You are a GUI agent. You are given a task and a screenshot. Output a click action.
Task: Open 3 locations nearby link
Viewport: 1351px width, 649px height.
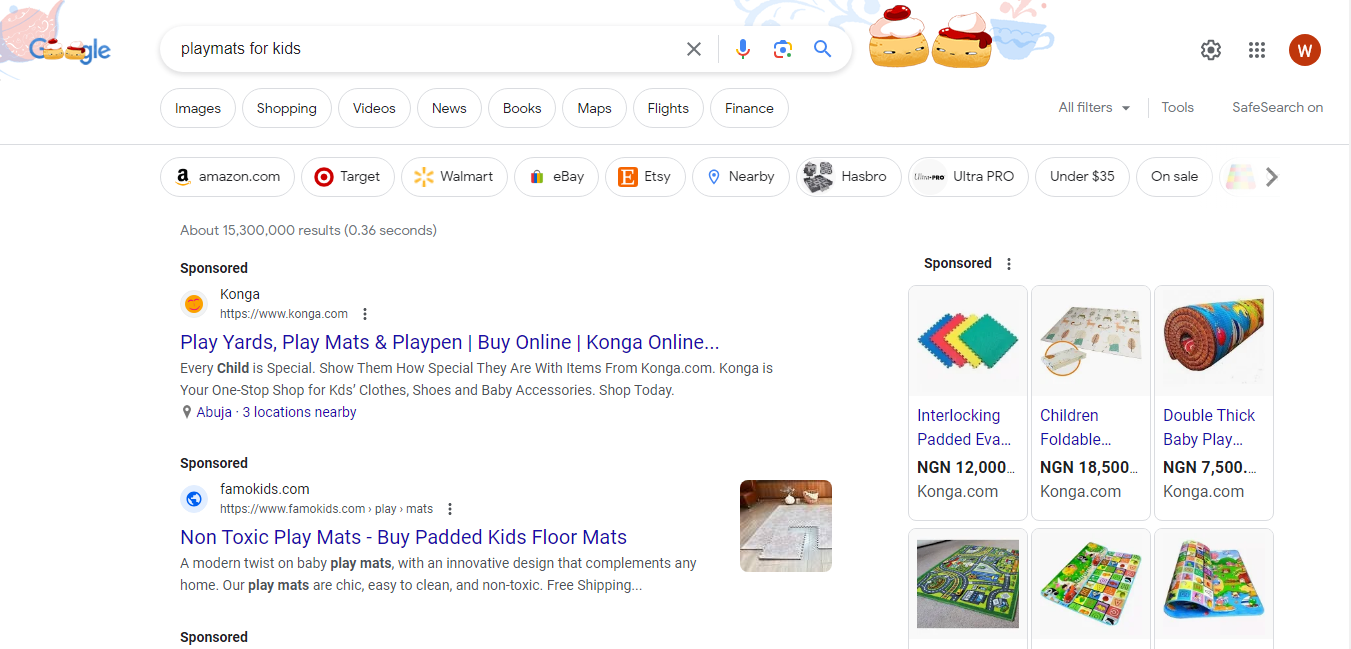pyautogui.click(x=299, y=412)
